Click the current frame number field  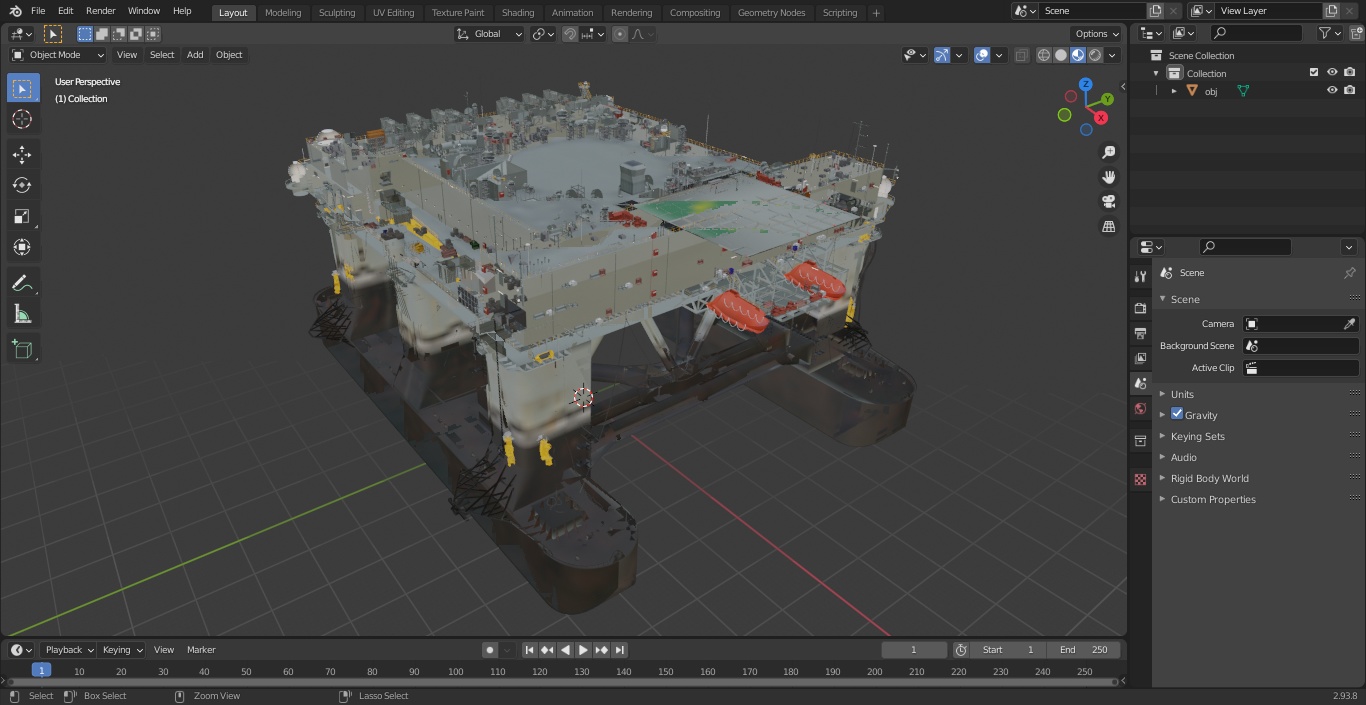click(x=913, y=650)
